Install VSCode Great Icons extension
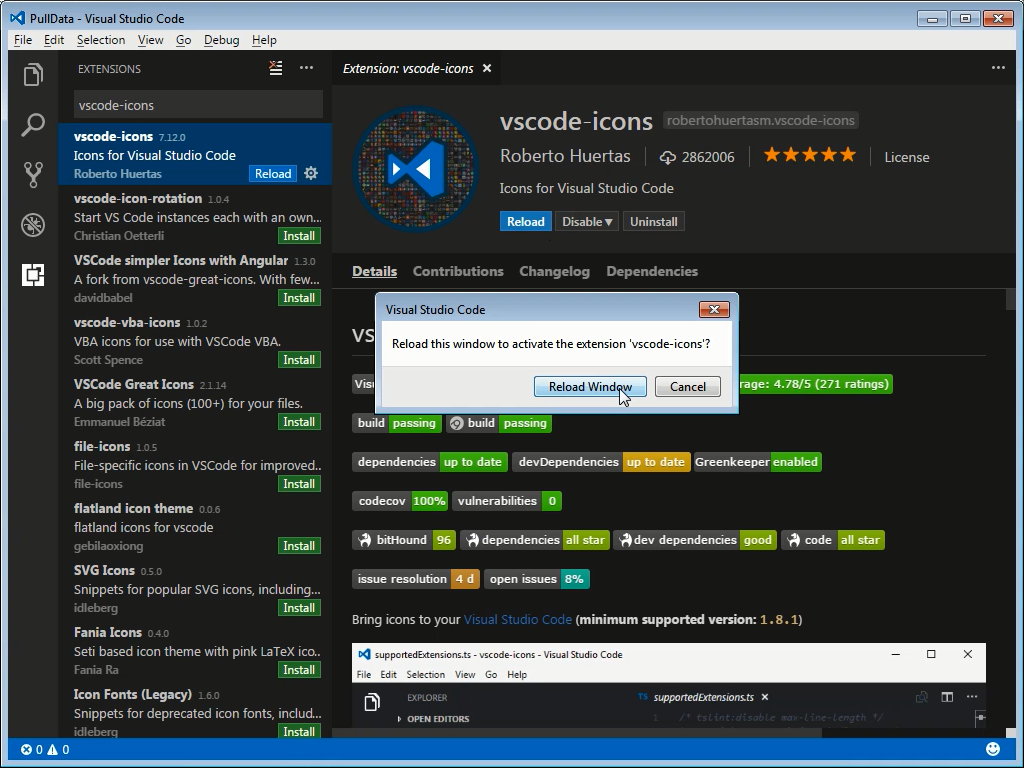This screenshot has height=768, width=1024. point(299,422)
